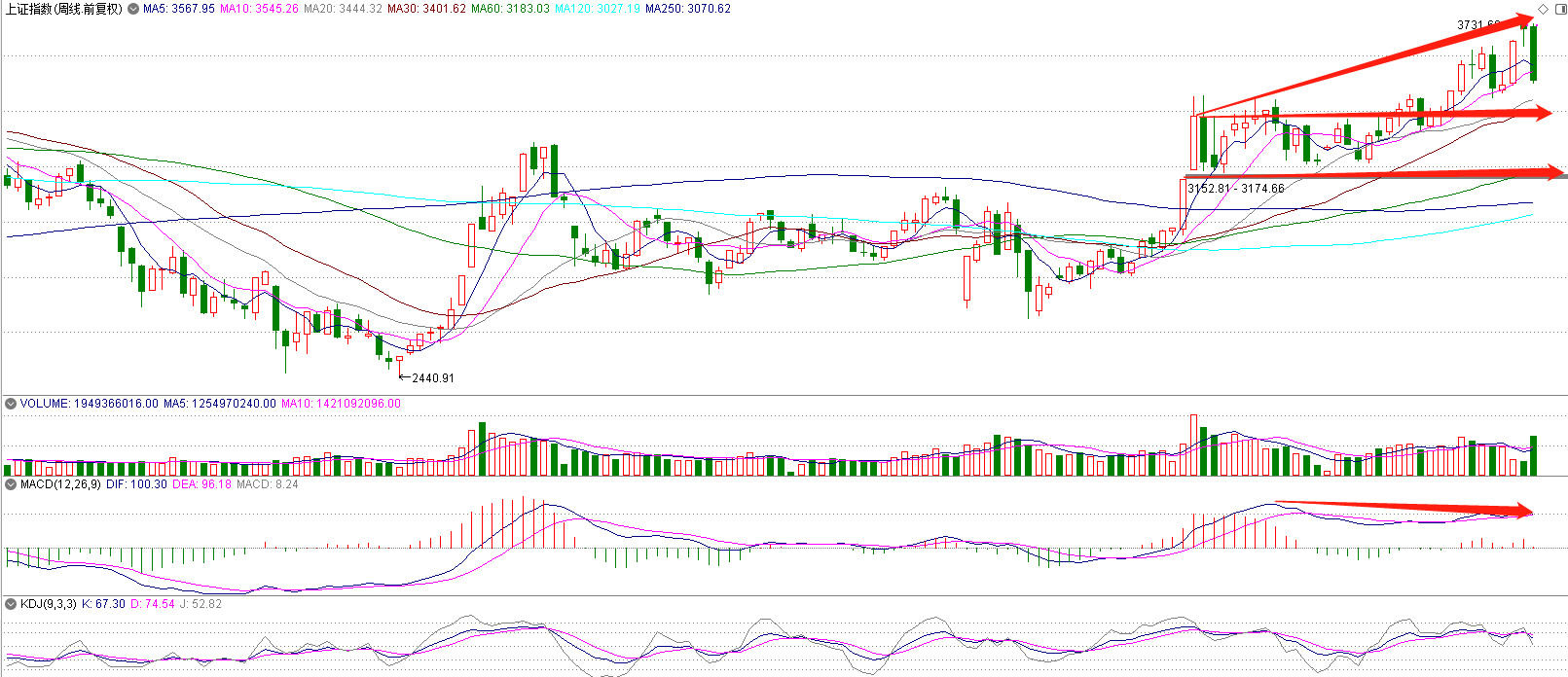The width and height of the screenshot is (1568, 677).
Task: Click the MA30: 3401.62 dark red label
Action: coord(426,9)
